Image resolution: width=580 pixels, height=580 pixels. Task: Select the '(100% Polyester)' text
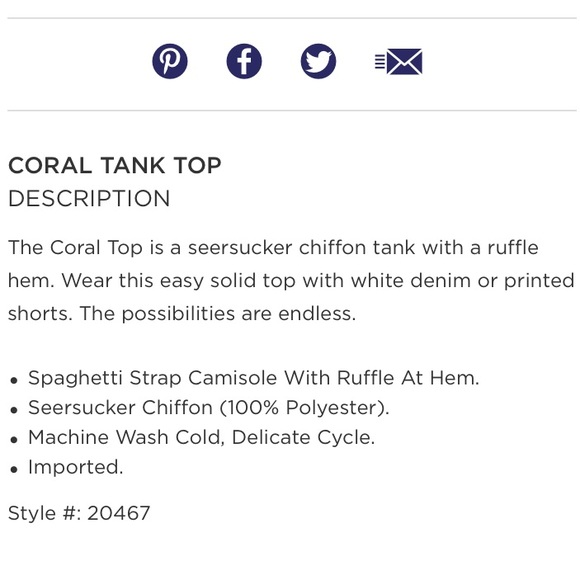pos(304,408)
